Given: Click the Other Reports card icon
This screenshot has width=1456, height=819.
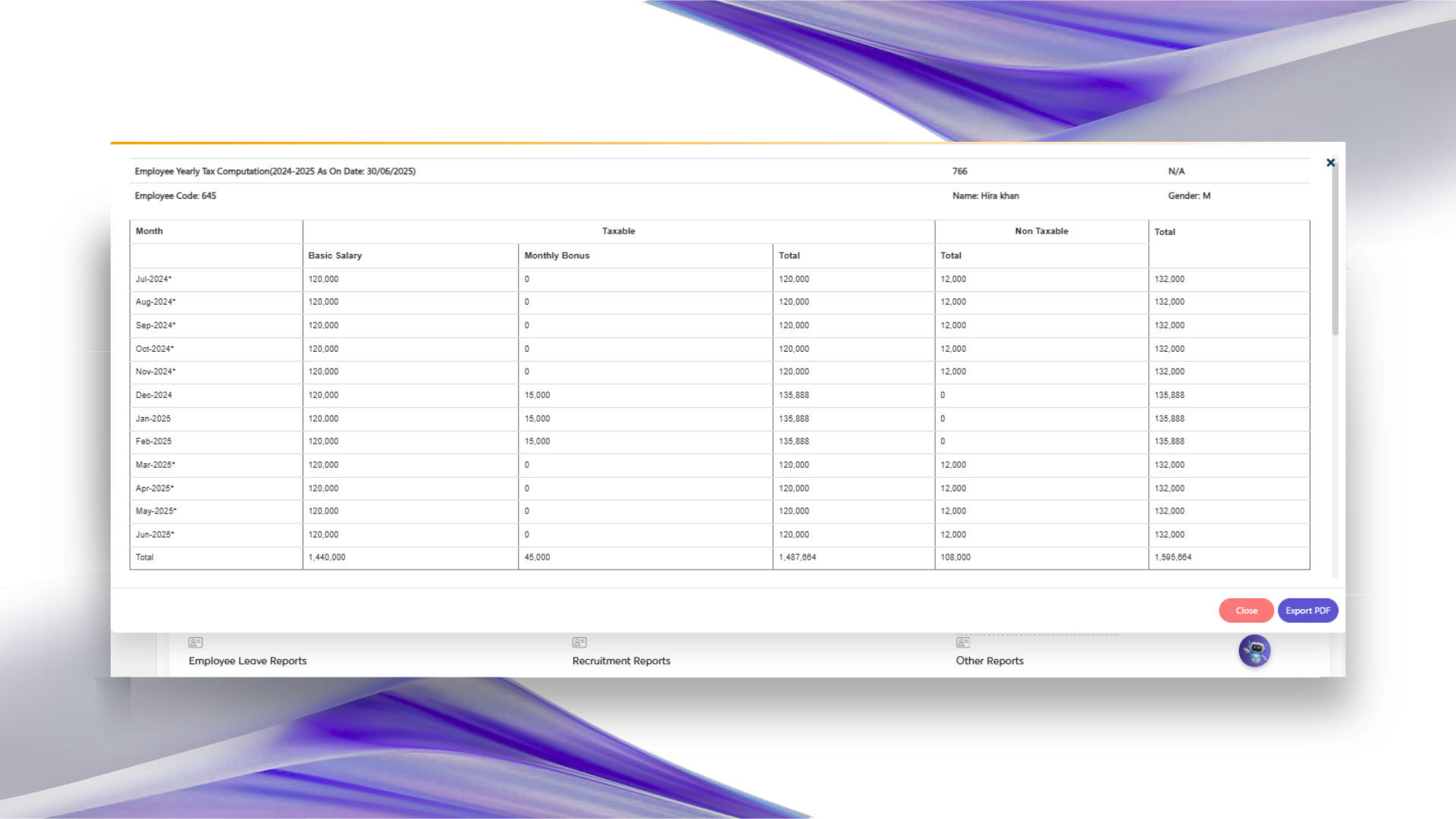Looking at the screenshot, I should pyautogui.click(x=963, y=642).
